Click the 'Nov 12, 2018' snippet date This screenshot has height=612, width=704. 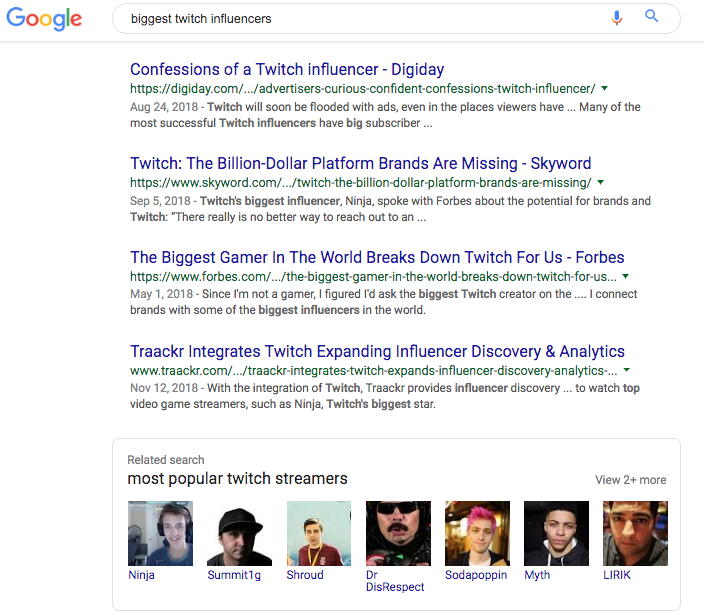click(x=164, y=388)
